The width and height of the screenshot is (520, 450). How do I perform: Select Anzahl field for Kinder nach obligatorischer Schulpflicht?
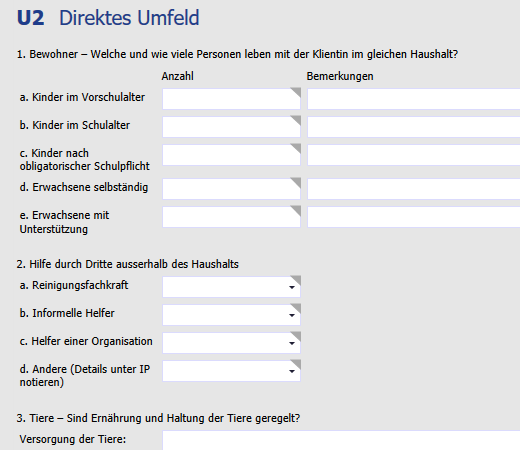click(x=231, y=155)
